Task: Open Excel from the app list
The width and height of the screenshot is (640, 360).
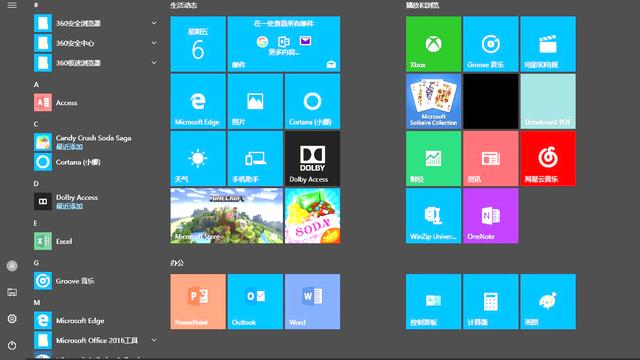Action: point(96,241)
